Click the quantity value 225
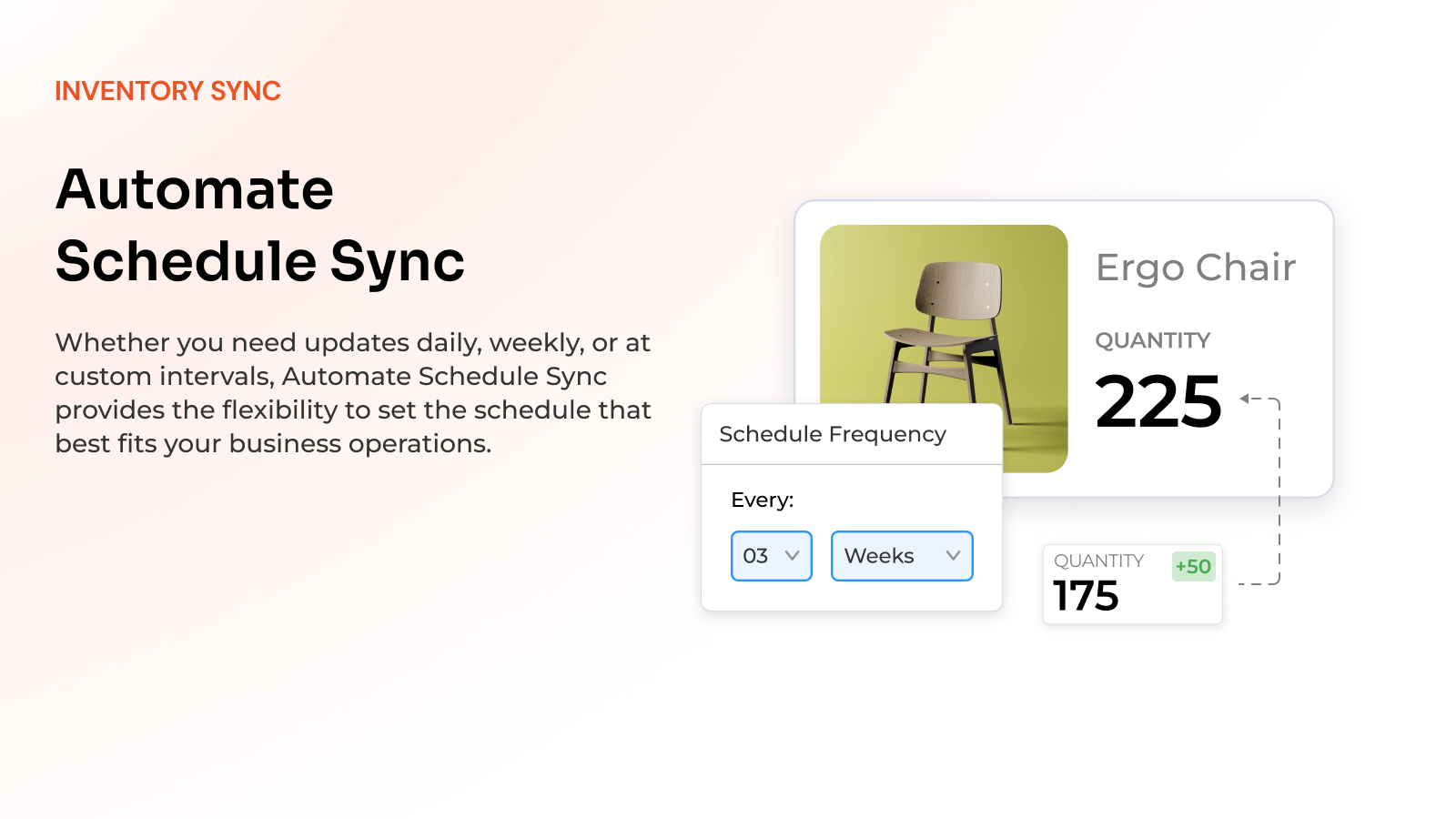This screenshot has height=819, width=1456. [x=1158, y=401]
